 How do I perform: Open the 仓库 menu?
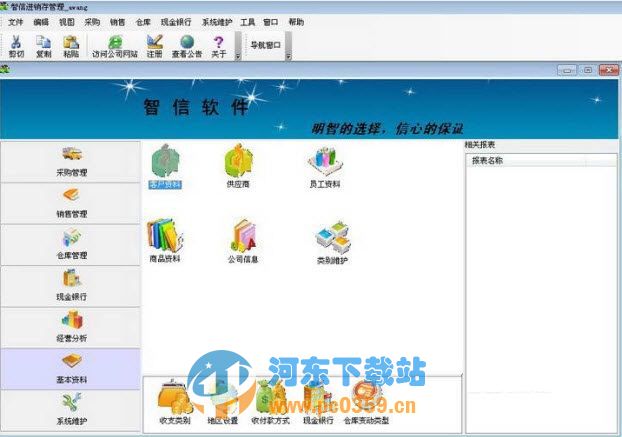pos(143,22)
